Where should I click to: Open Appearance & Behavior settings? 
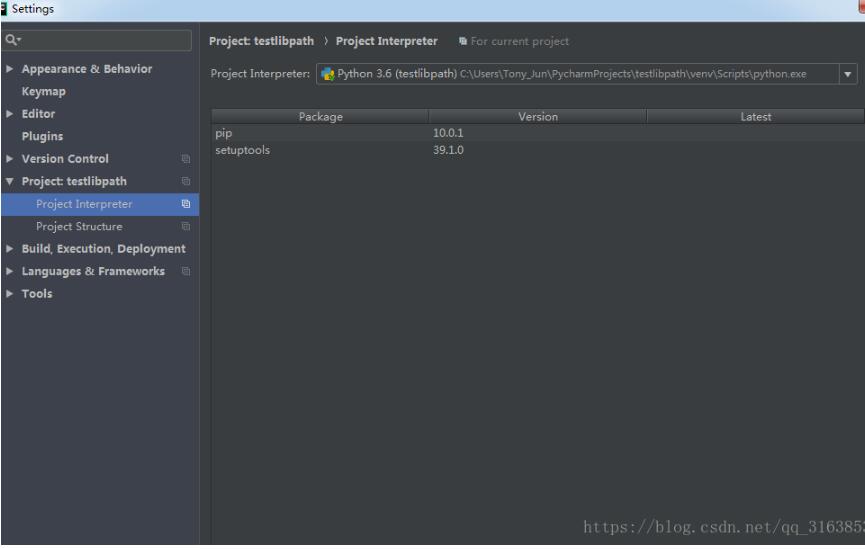[87, 69]
